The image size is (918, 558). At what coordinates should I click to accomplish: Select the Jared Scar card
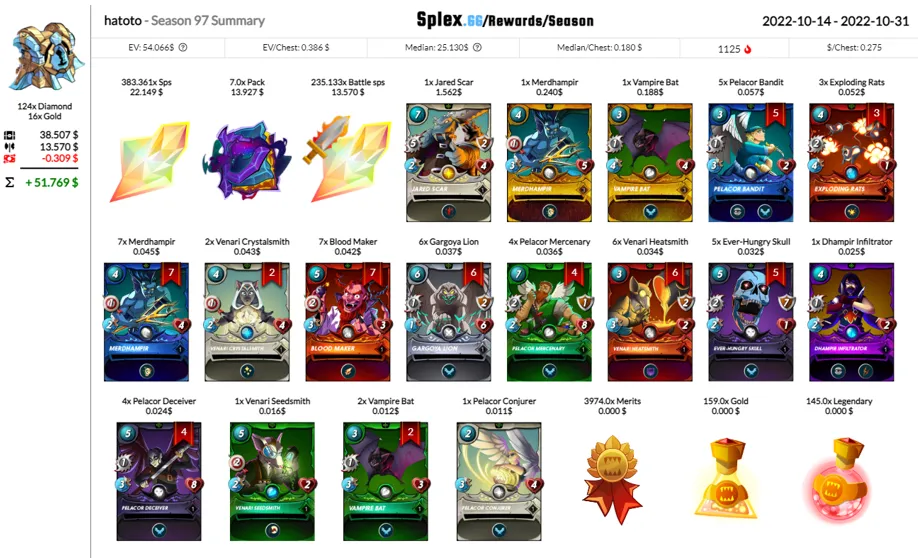(x=448, y=163)
